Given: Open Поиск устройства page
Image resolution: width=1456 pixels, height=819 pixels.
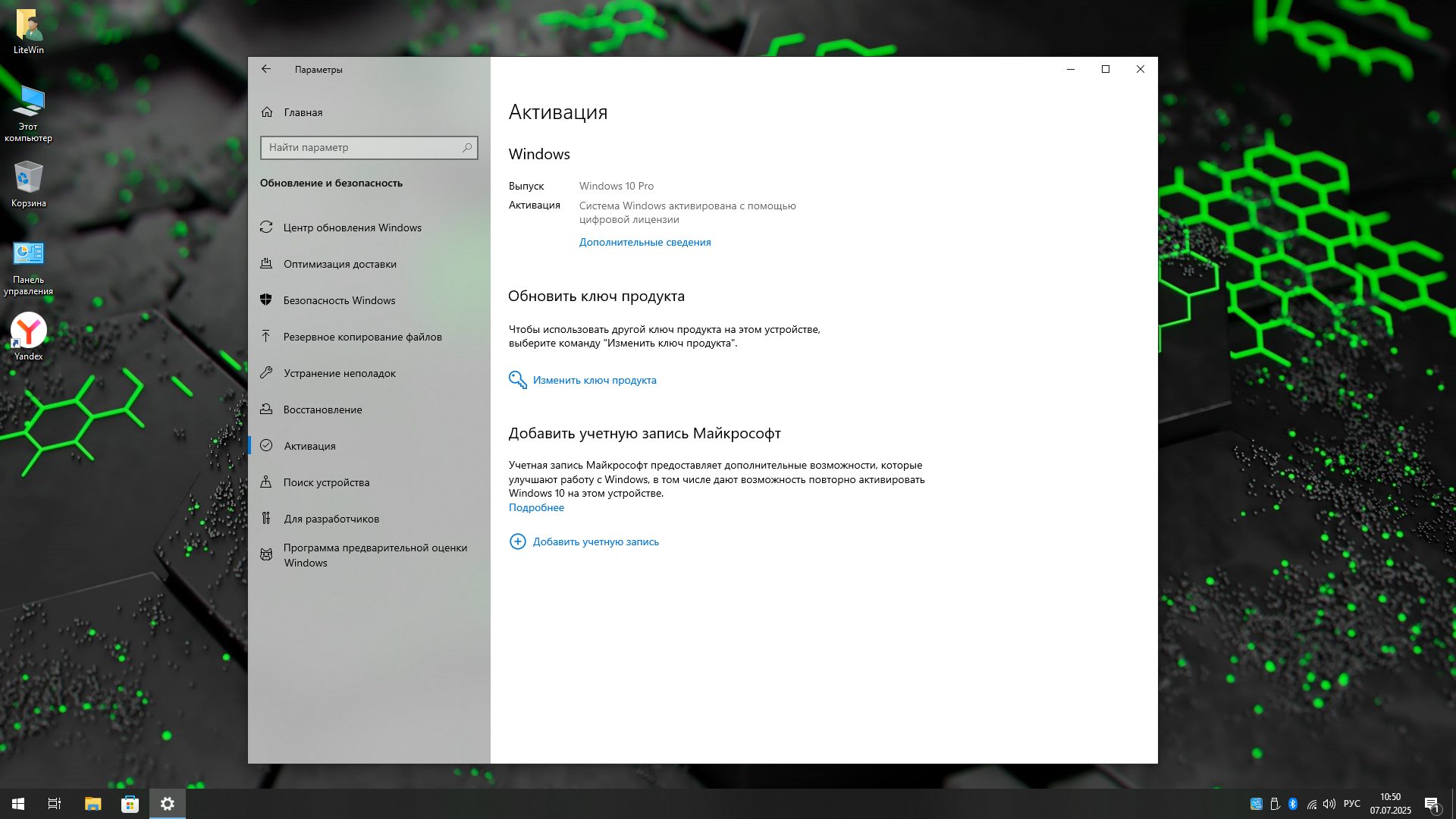Looking at the screenshot, I should [x=326, y=482].
